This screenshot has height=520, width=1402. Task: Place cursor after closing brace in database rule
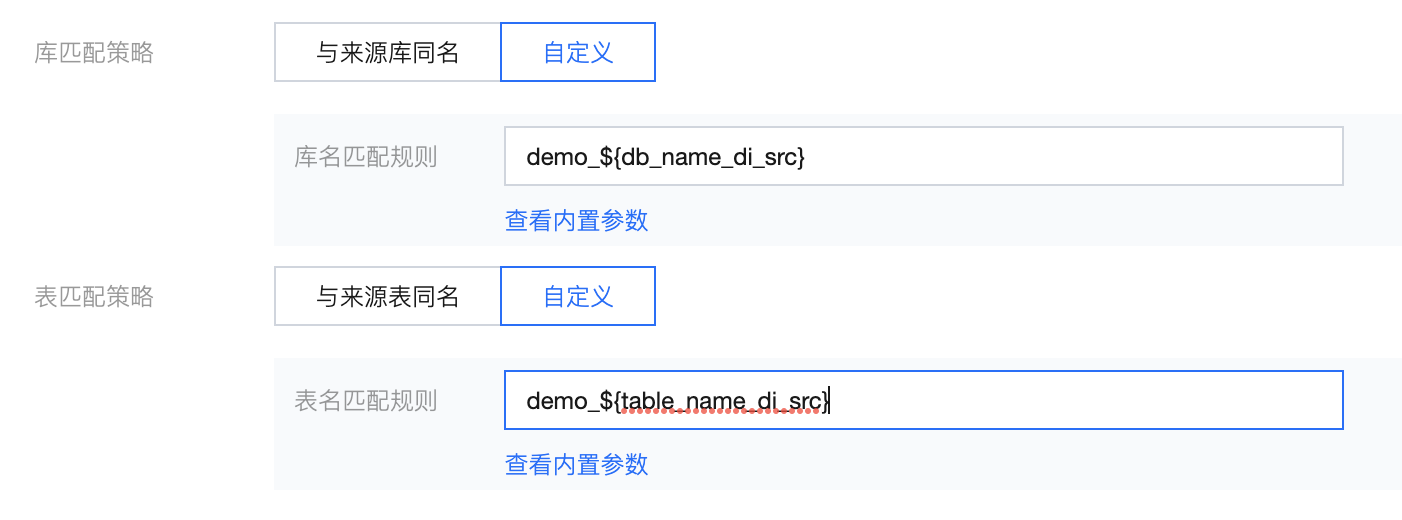[805, 157]
